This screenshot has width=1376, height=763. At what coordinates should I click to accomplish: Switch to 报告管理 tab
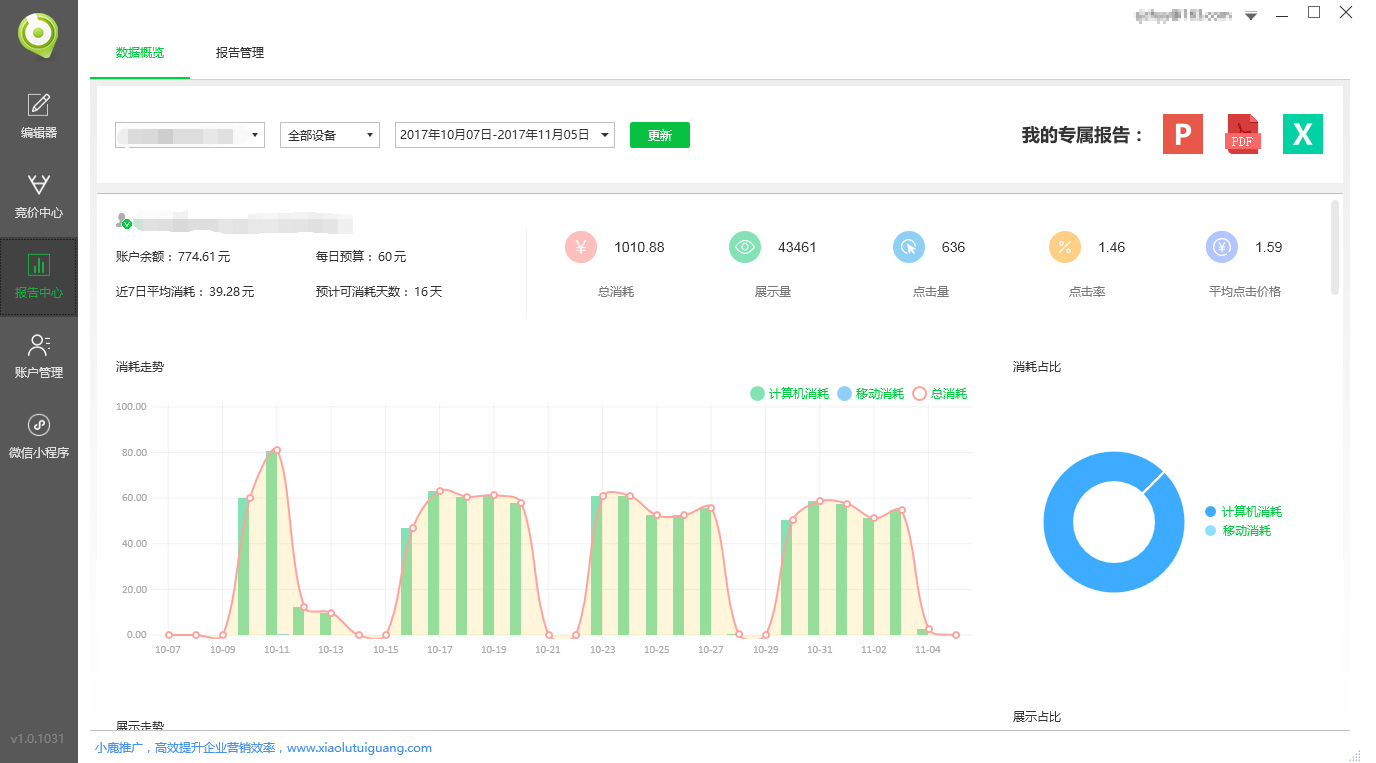tap(240, 53)
